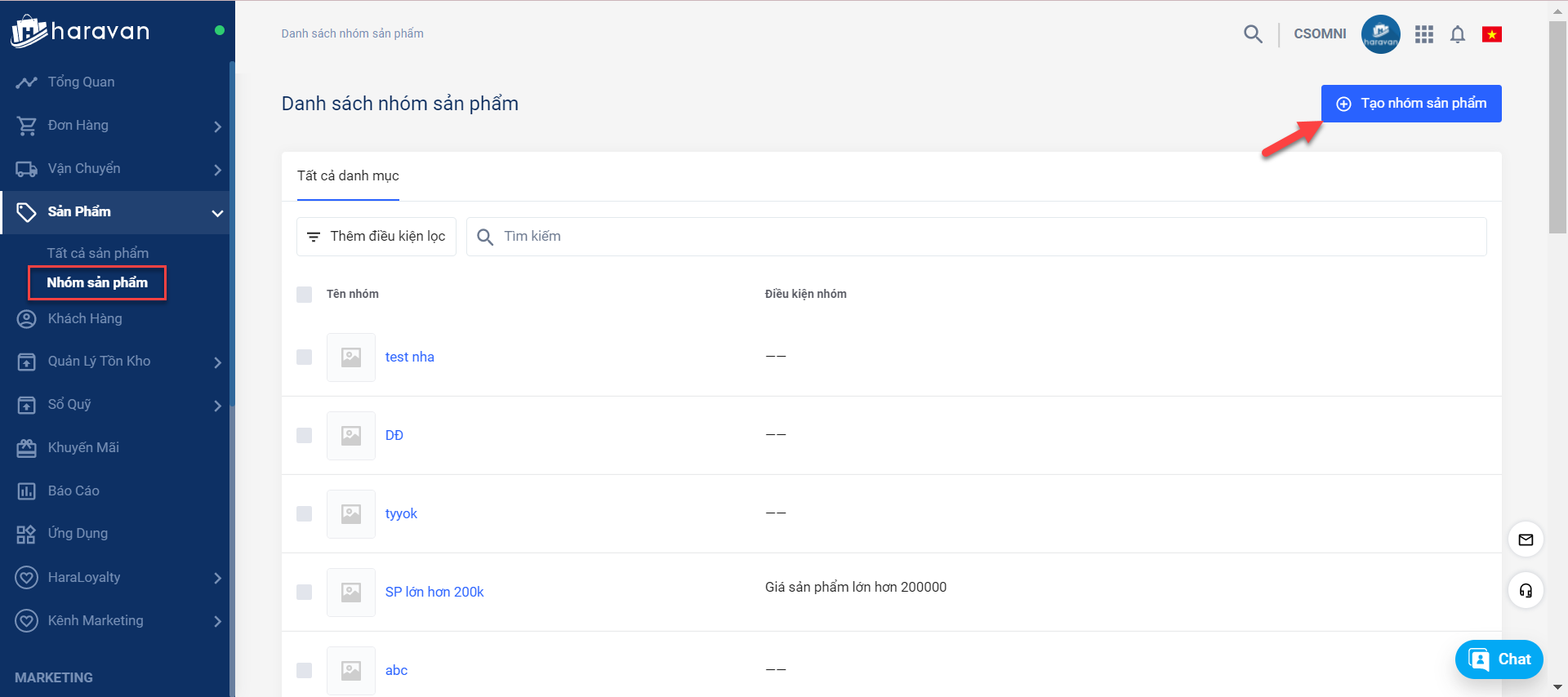The width and height of the screenshot is (1568, 697).
Task: Click the Haravan account avatar
Action: [1380, 34]
